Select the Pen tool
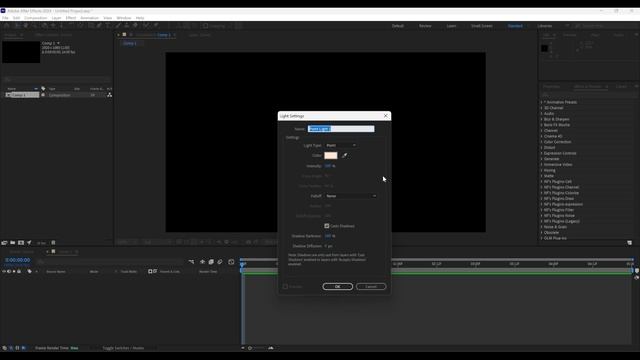 point(99,25)
